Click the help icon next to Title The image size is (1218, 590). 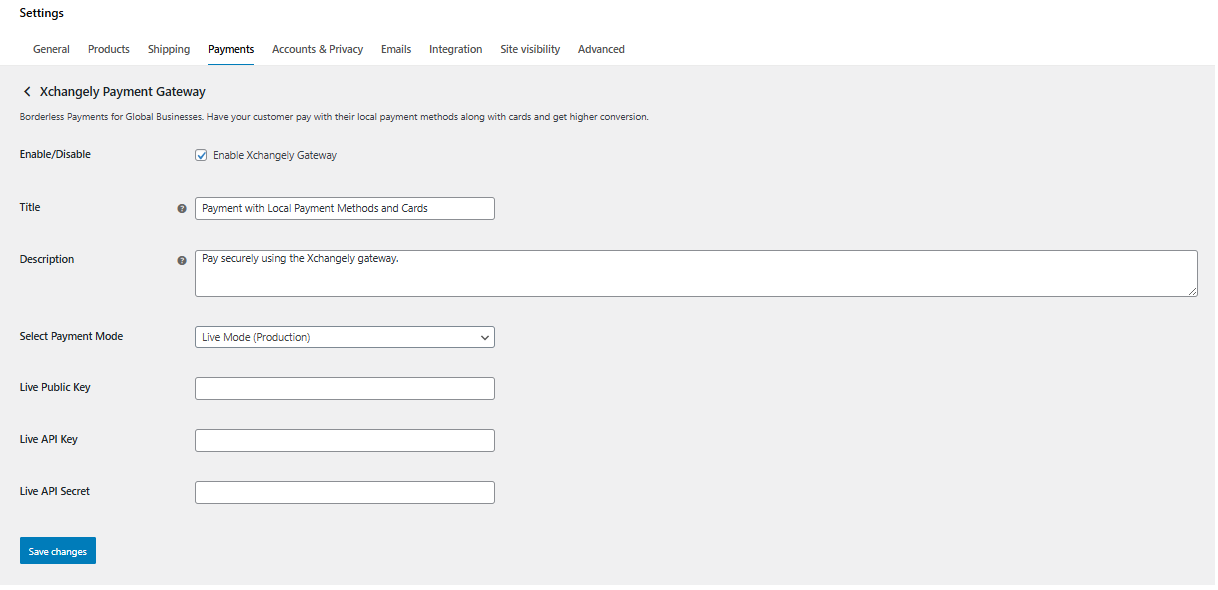pyautogui.click(x=182, y=208)
